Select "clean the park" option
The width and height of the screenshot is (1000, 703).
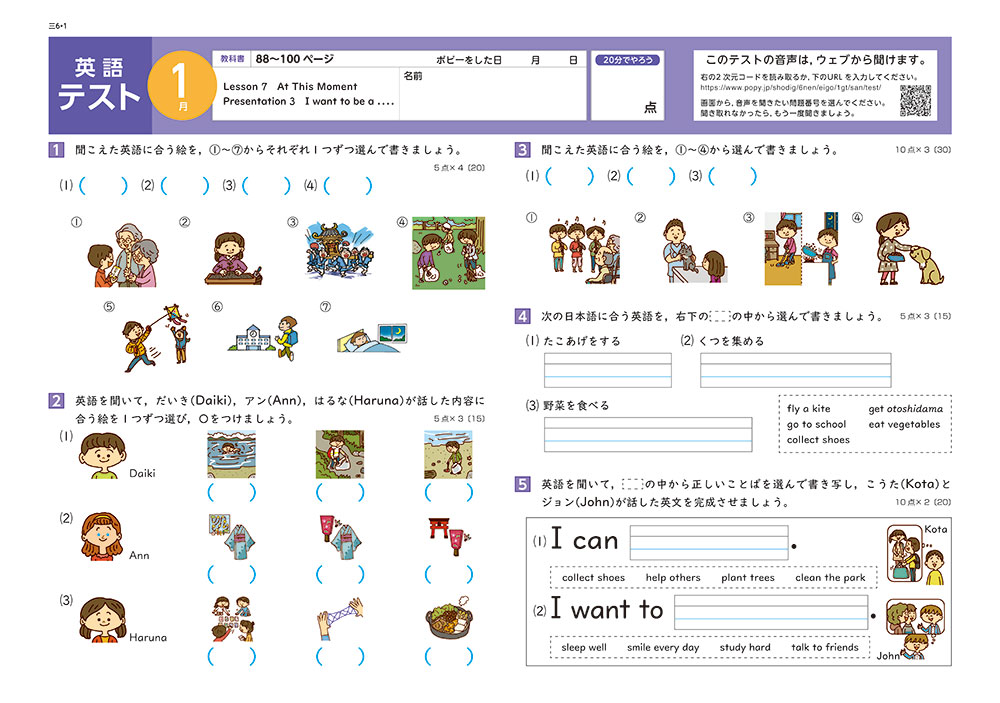pos(830,577)
